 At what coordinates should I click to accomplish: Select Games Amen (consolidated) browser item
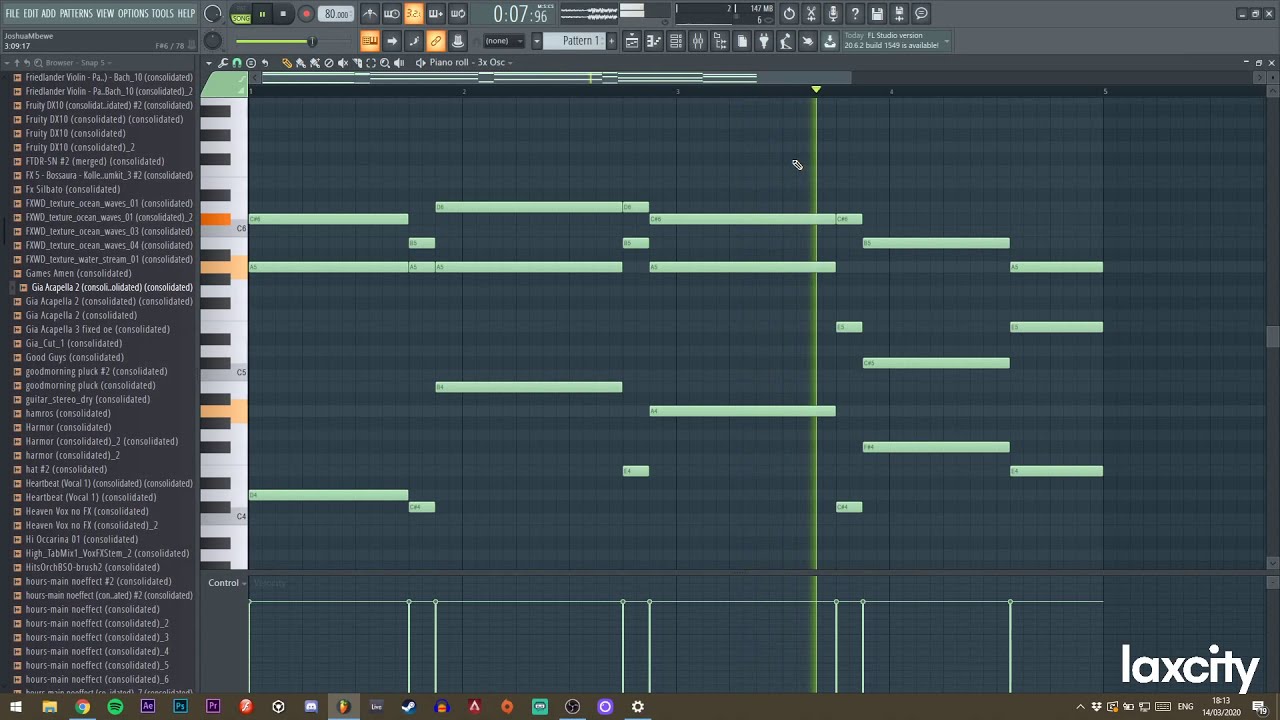pyautogui.click(x=78, y=273)
